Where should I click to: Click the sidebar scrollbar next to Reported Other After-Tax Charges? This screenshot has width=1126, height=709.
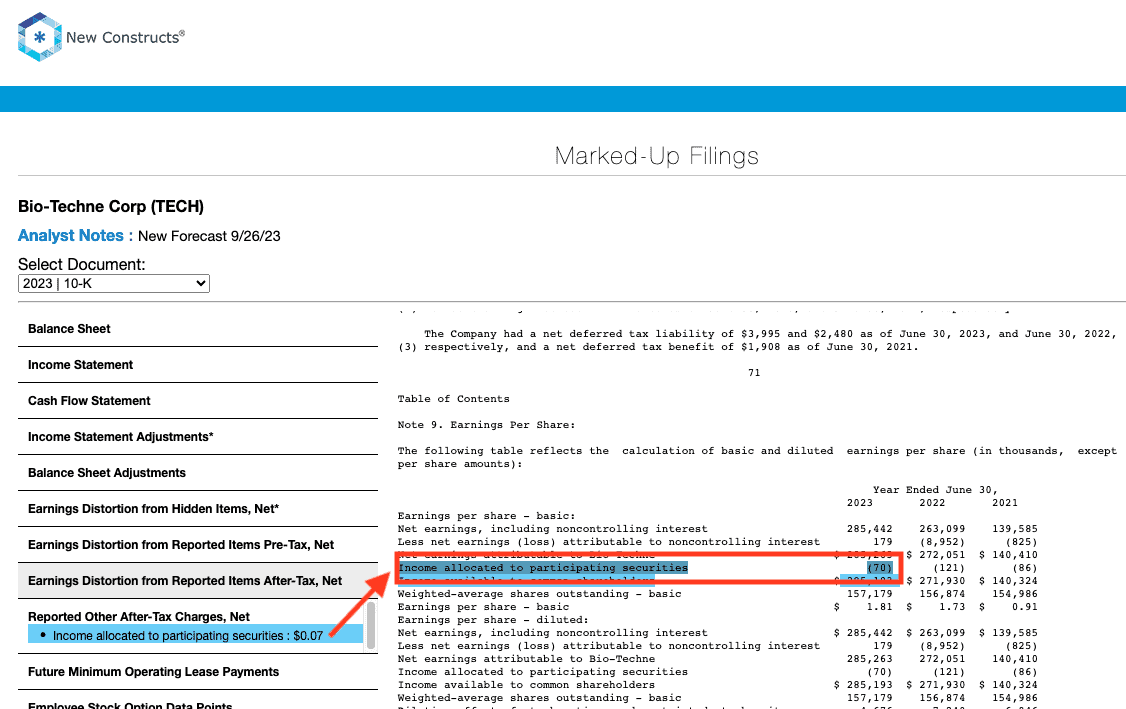371,625
